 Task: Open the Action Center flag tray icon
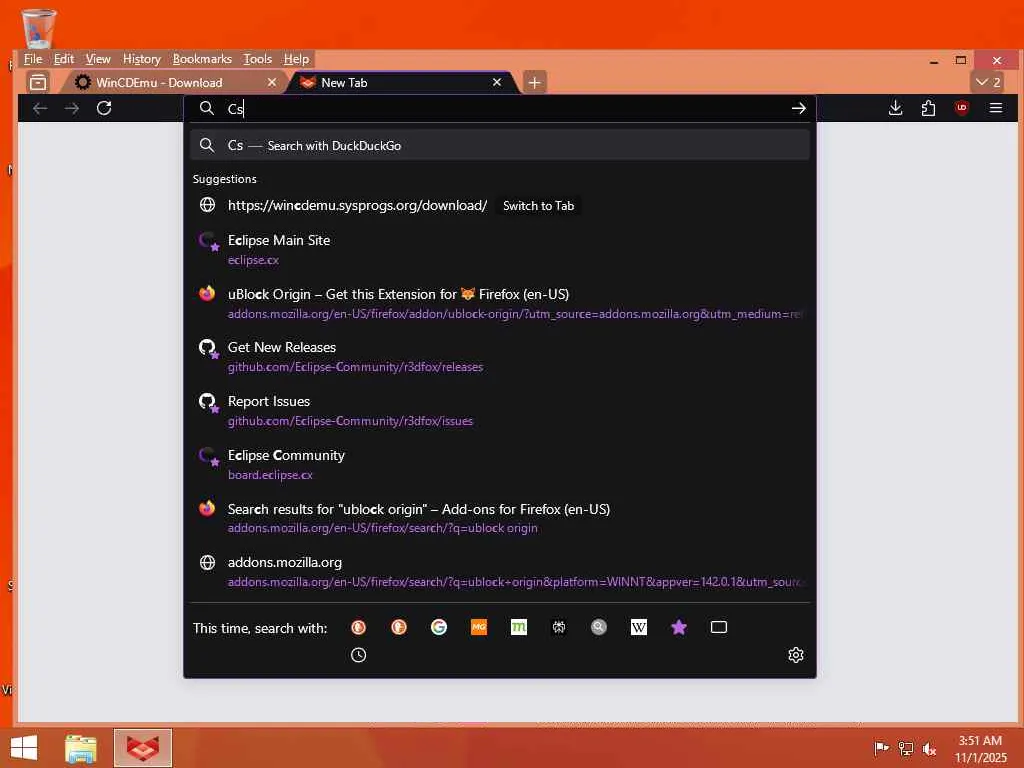pos(881,748)
